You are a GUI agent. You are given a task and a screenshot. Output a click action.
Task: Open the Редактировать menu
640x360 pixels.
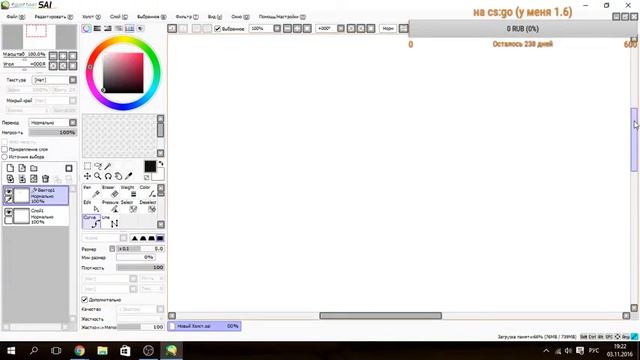pyautogui.click(x=53, y=17)
